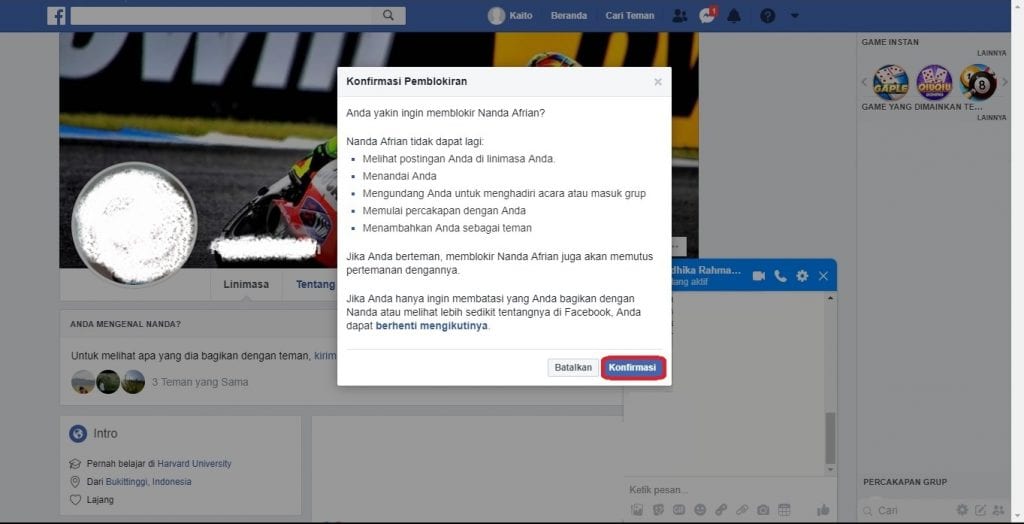Switch to the Tentang tab
1024x524 pixels.
coord(315,284)
